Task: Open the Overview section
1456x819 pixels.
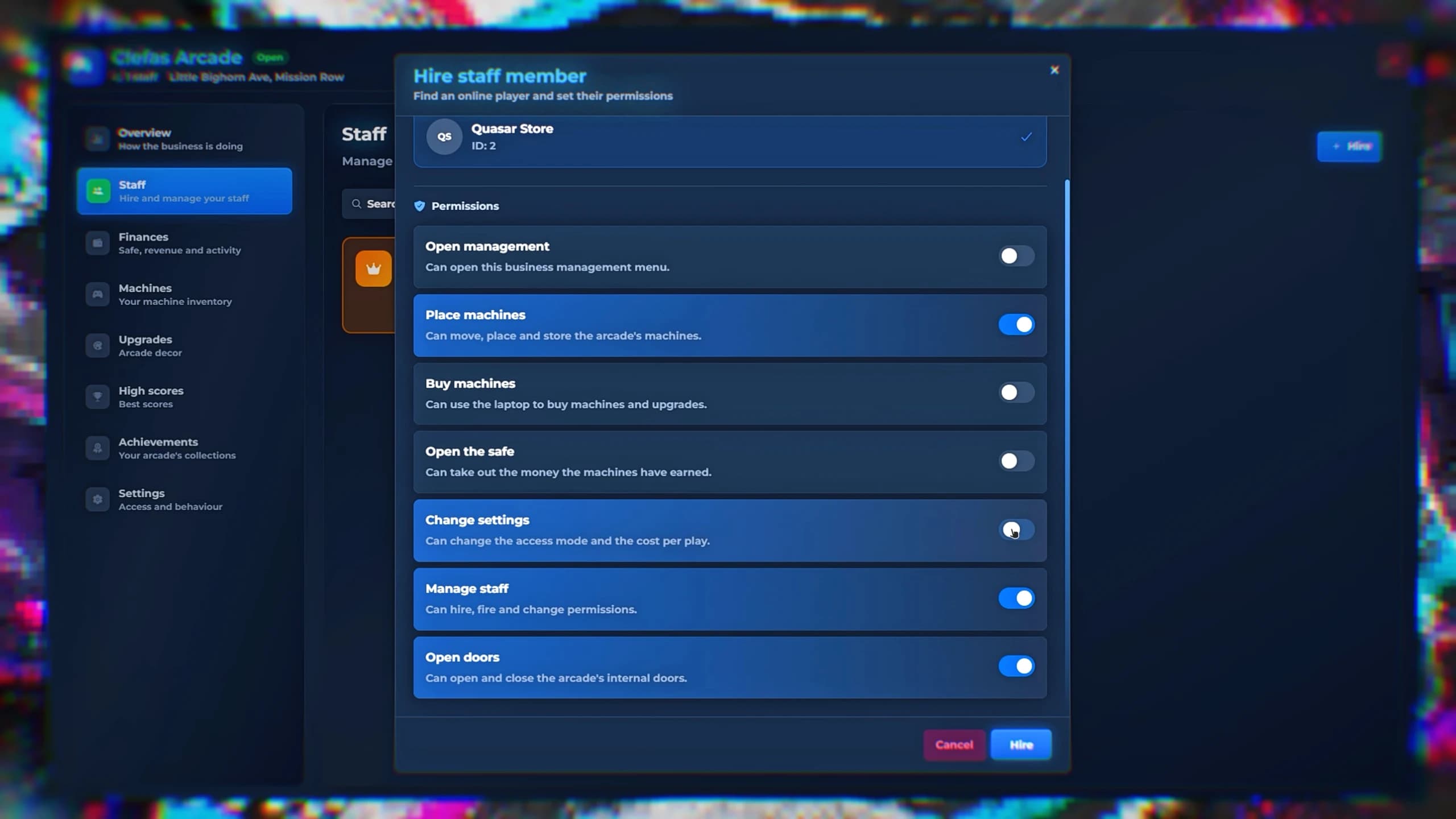Action: pyautogui.click(x=184, y=139)
